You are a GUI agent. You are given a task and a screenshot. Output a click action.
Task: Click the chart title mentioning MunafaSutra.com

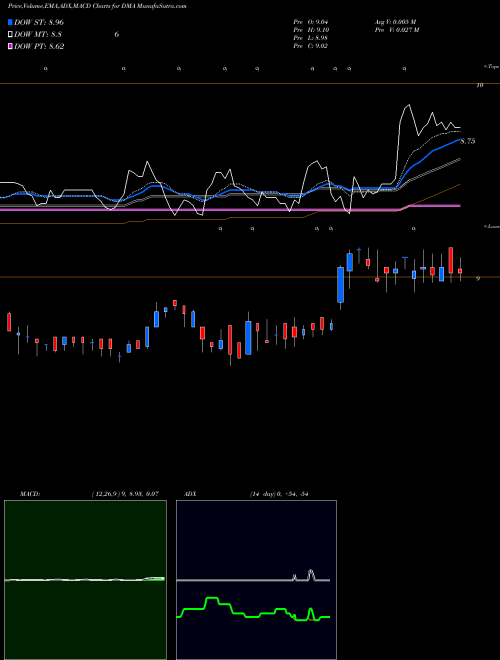pyautogui.click(x=97, y=6)
